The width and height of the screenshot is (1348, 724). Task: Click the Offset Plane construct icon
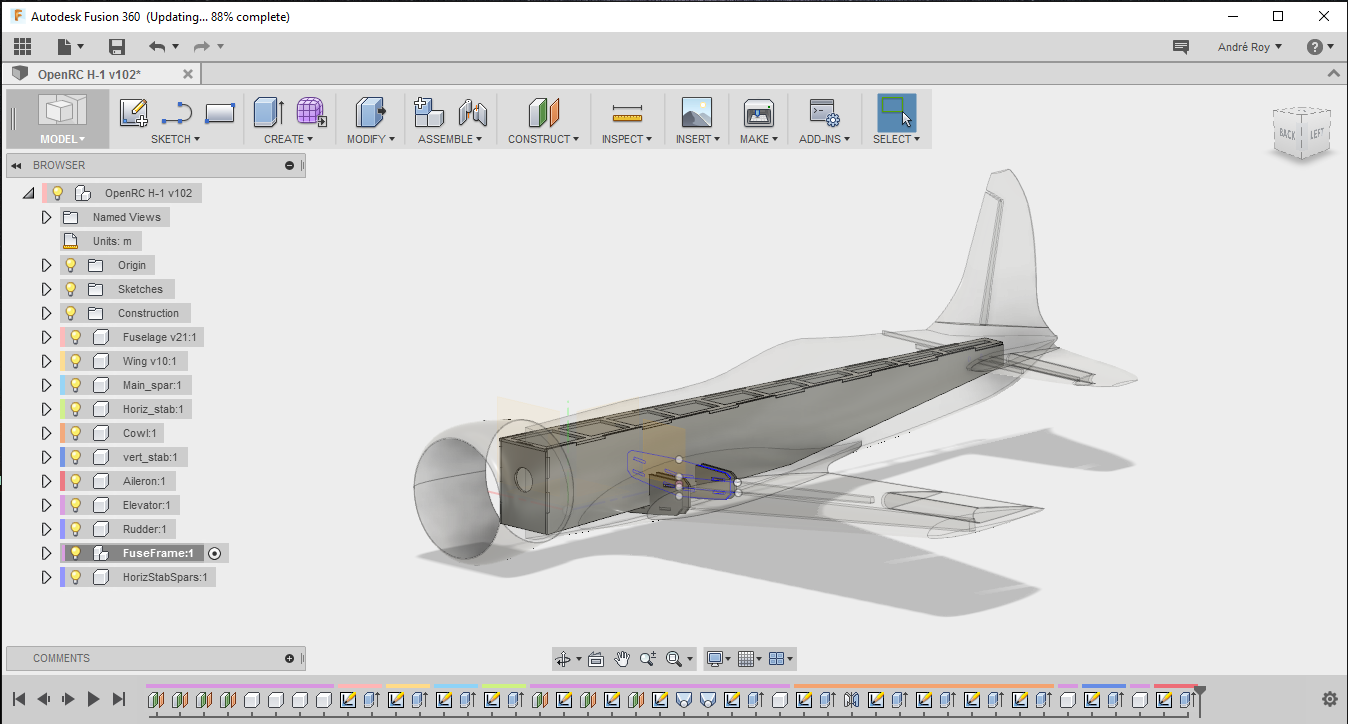(543, 112)
